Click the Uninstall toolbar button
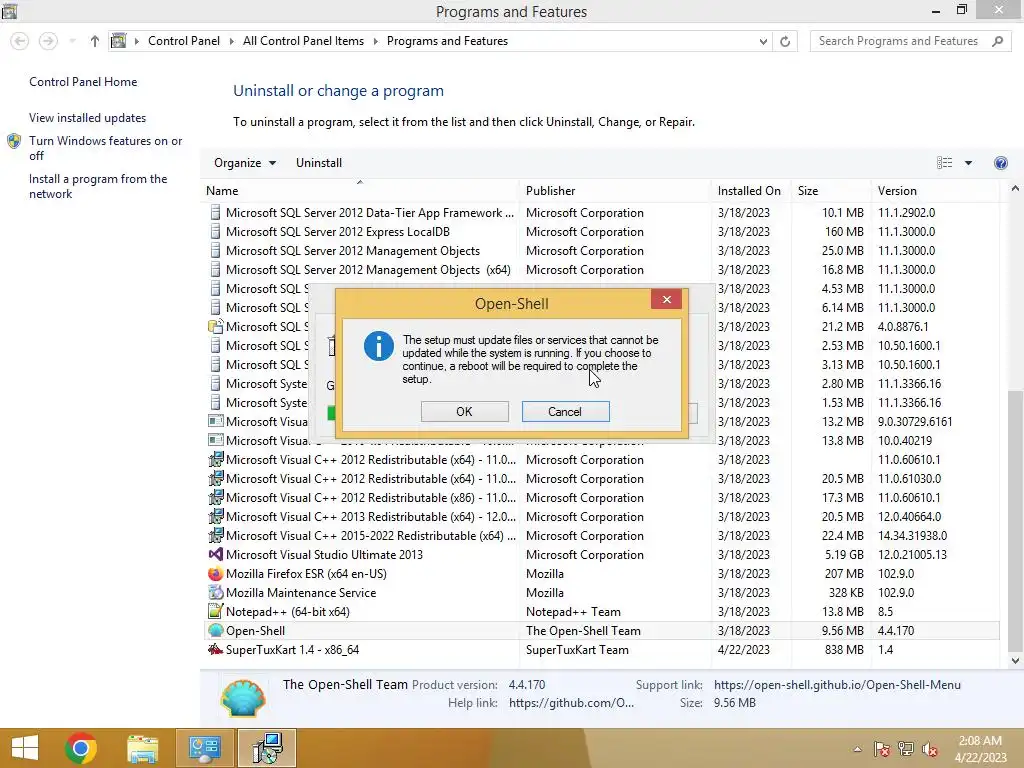1024x768 pixels. click(x=319, y=163)
